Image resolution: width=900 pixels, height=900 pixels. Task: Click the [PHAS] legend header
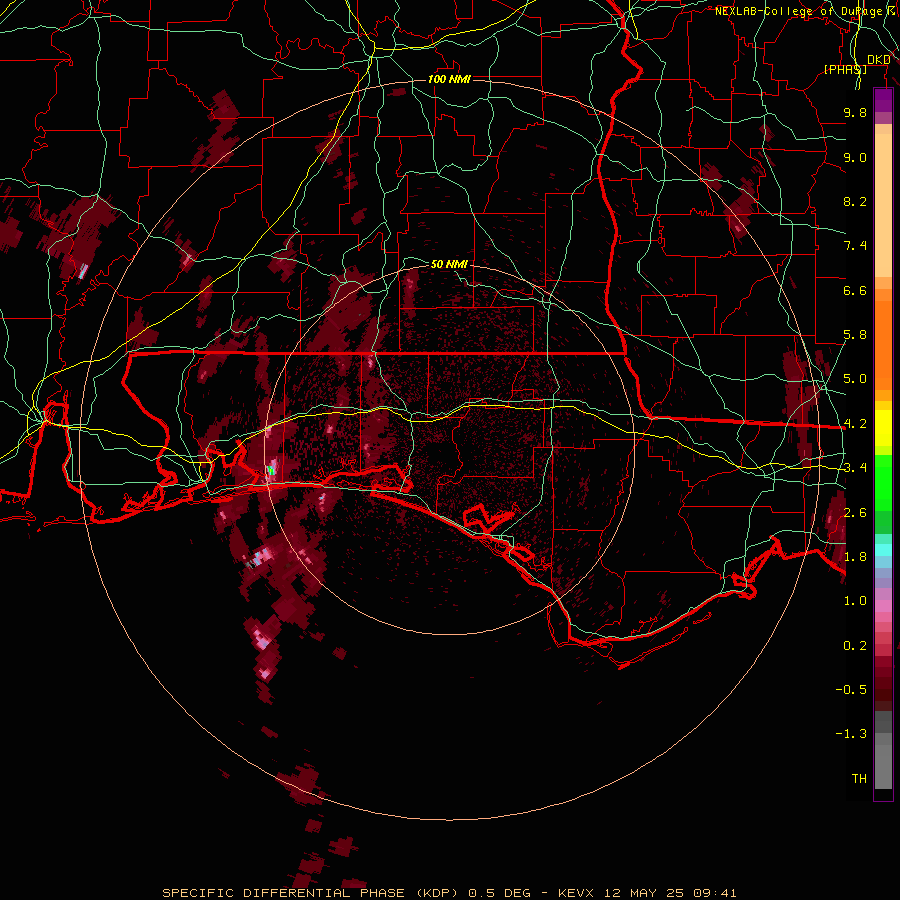click(845, 69)
